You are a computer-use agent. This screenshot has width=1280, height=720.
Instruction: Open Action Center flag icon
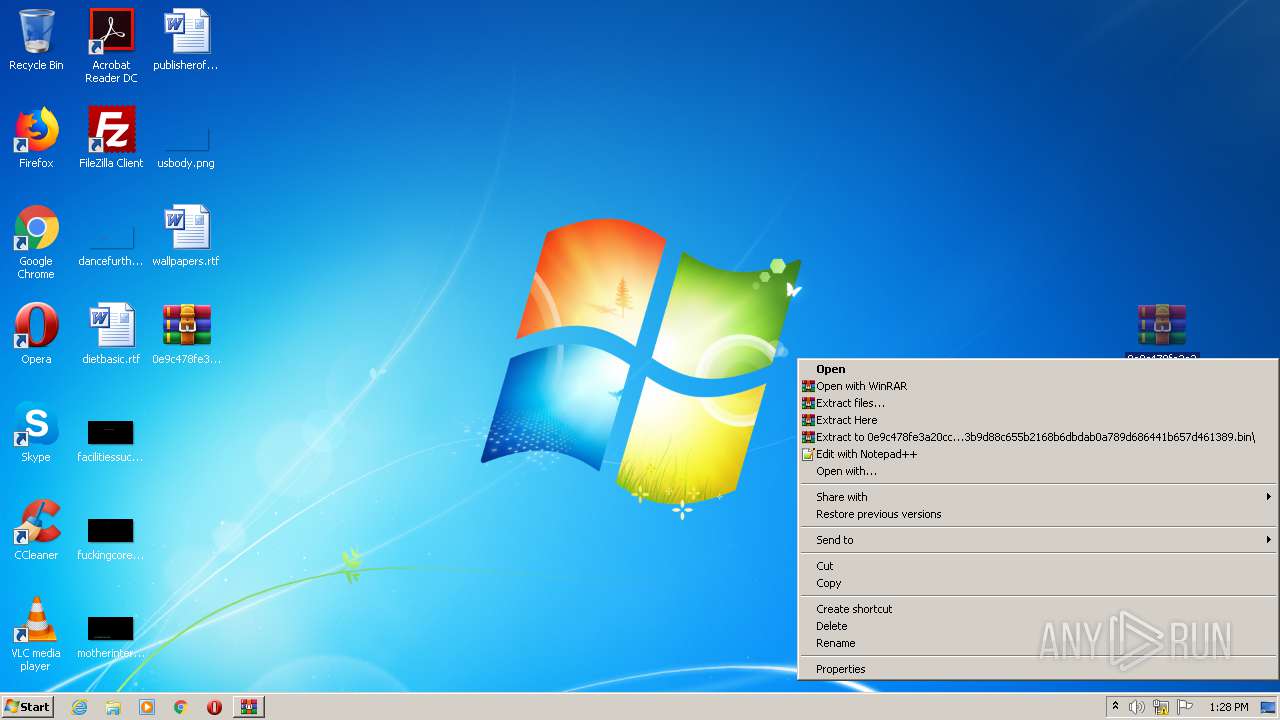click(1185, 707)
